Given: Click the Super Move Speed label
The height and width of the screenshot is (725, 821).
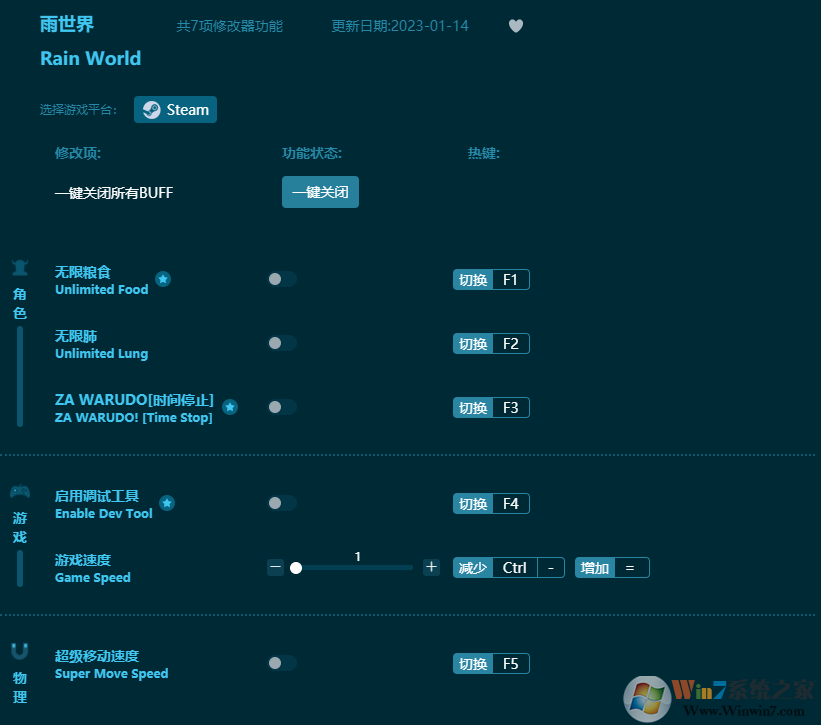Looking at the screenshot, I should click(112, 674).
